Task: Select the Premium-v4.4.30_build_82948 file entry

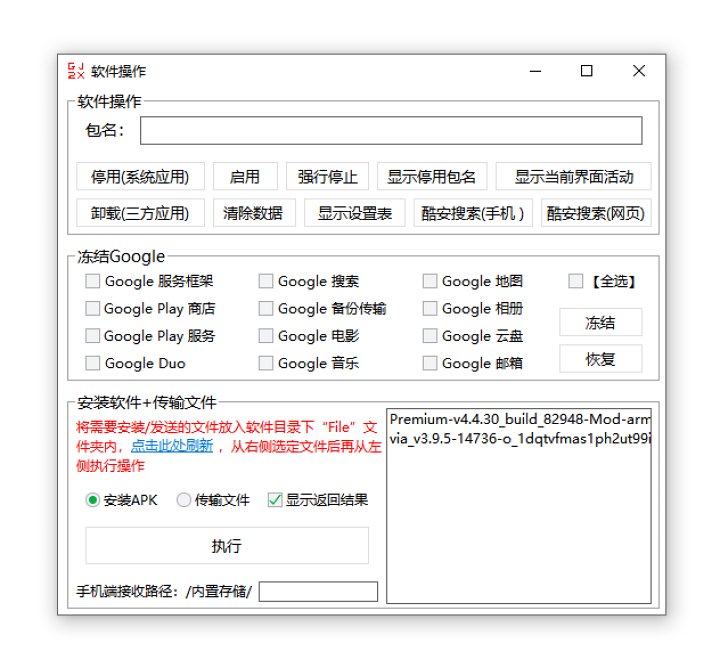Action: 519,419
